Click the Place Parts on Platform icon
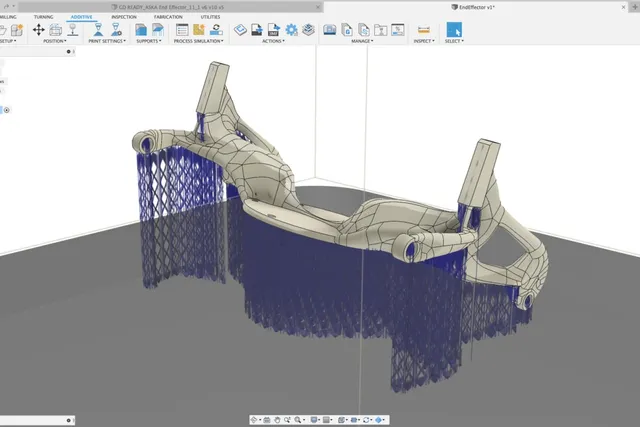Screen dimensions: 640x427 73,30
